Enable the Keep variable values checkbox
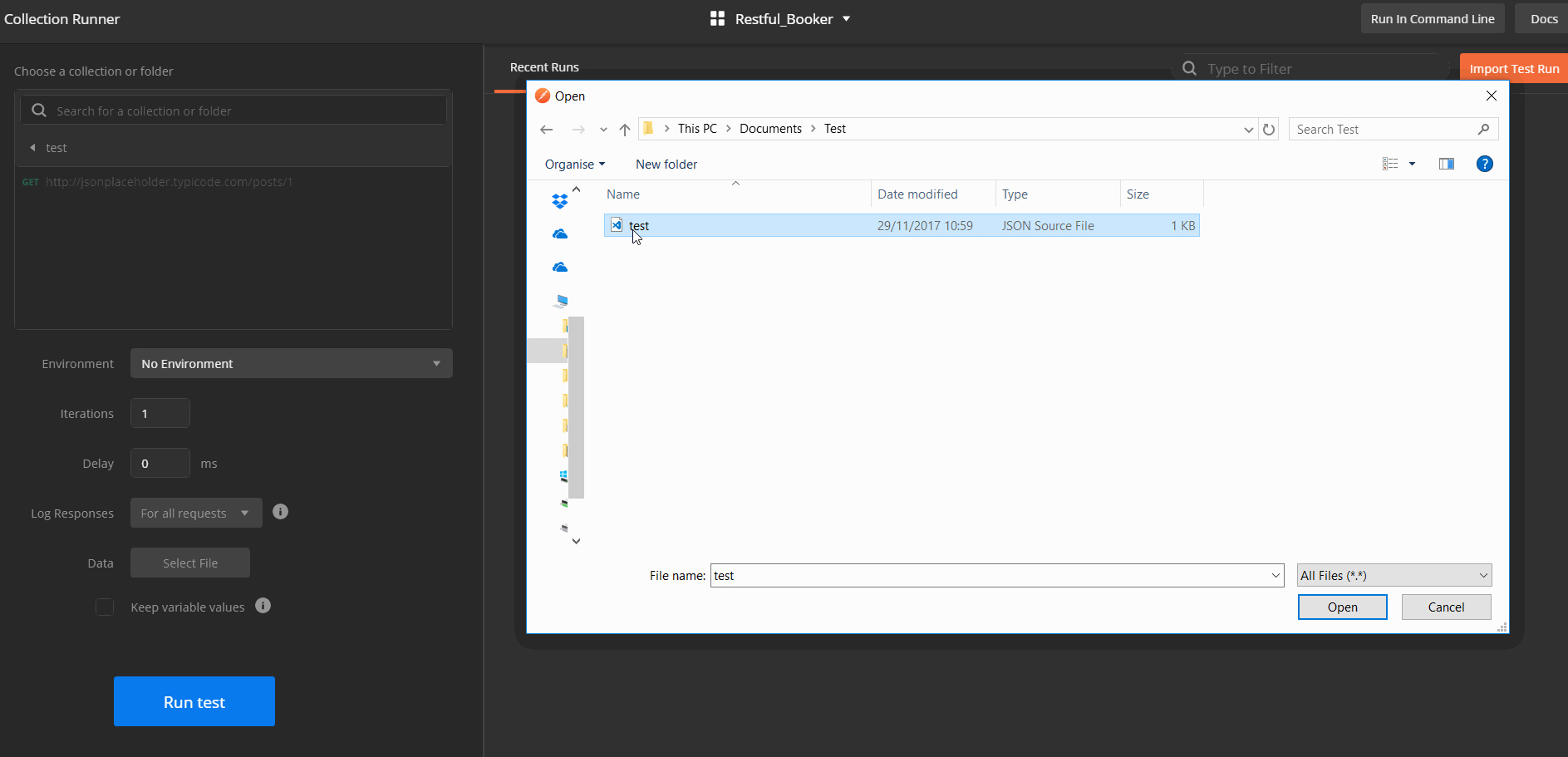This screenshot has width=1568, height=757. pyautogui.click(x=105, y=607)
